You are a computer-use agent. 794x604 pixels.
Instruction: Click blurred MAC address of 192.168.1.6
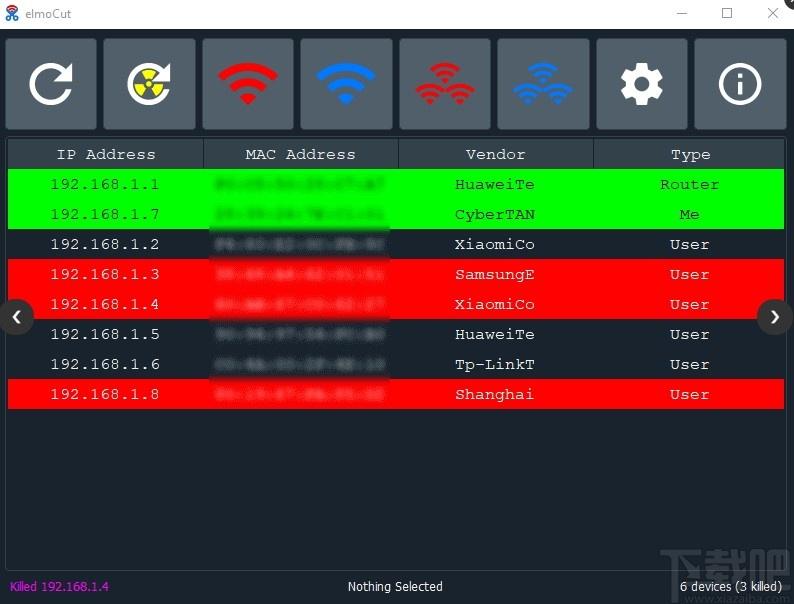coord(300,364)
